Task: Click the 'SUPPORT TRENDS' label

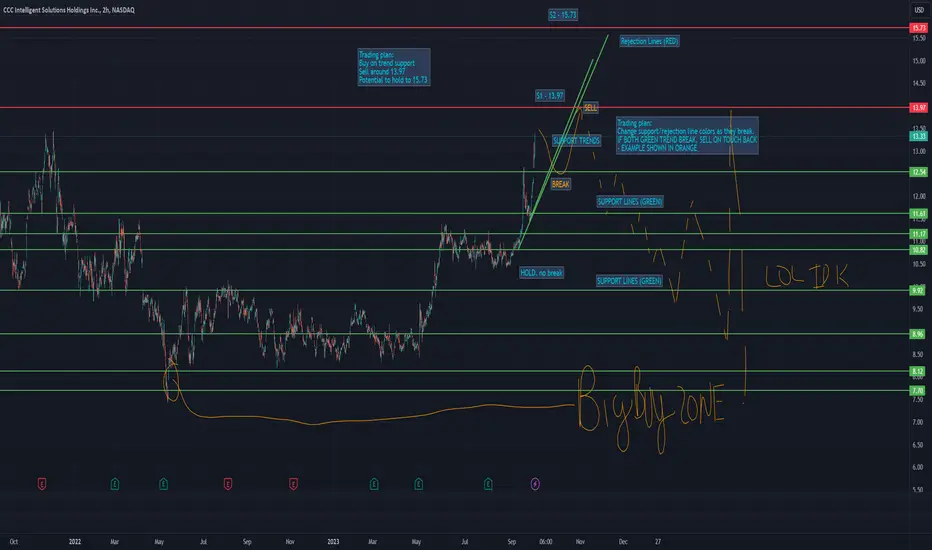Action: (x=577, y=141)
